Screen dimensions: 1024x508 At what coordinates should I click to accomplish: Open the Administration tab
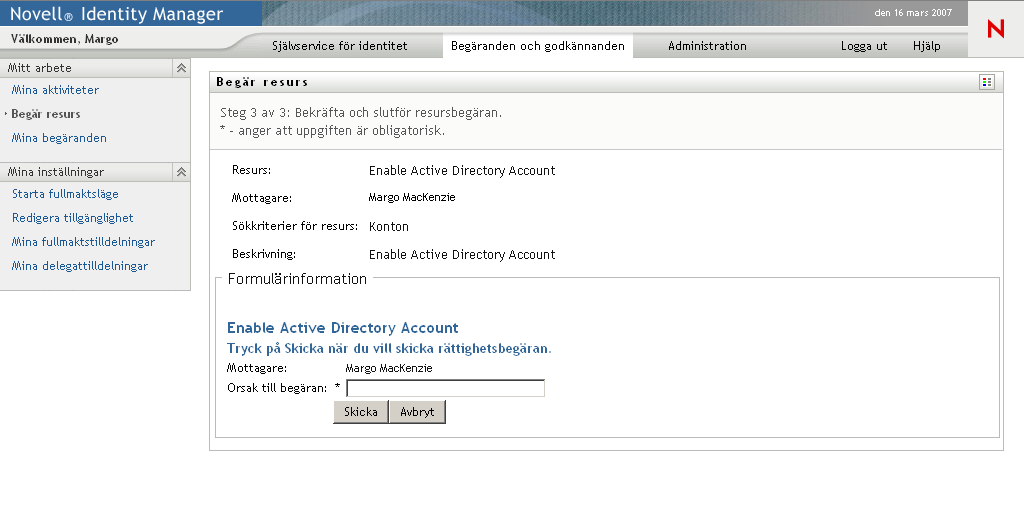pyautogui.click(x=707, y=46)
